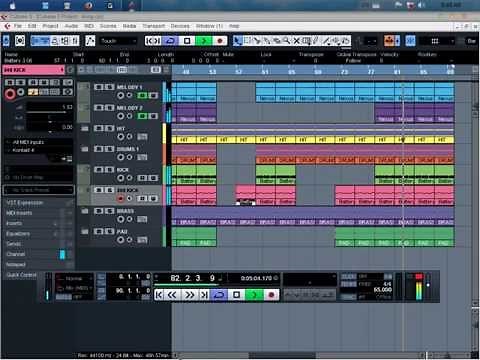Open the All MIDI Inputs routing dropdown
Screen dimensions: 480x360
point(39,142)
